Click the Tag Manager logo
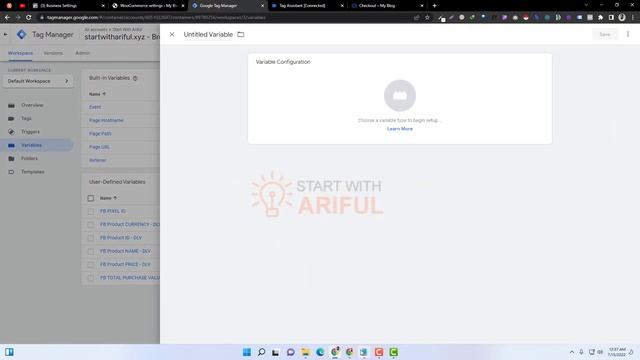 pyautogui.click(x=22, y=35)
